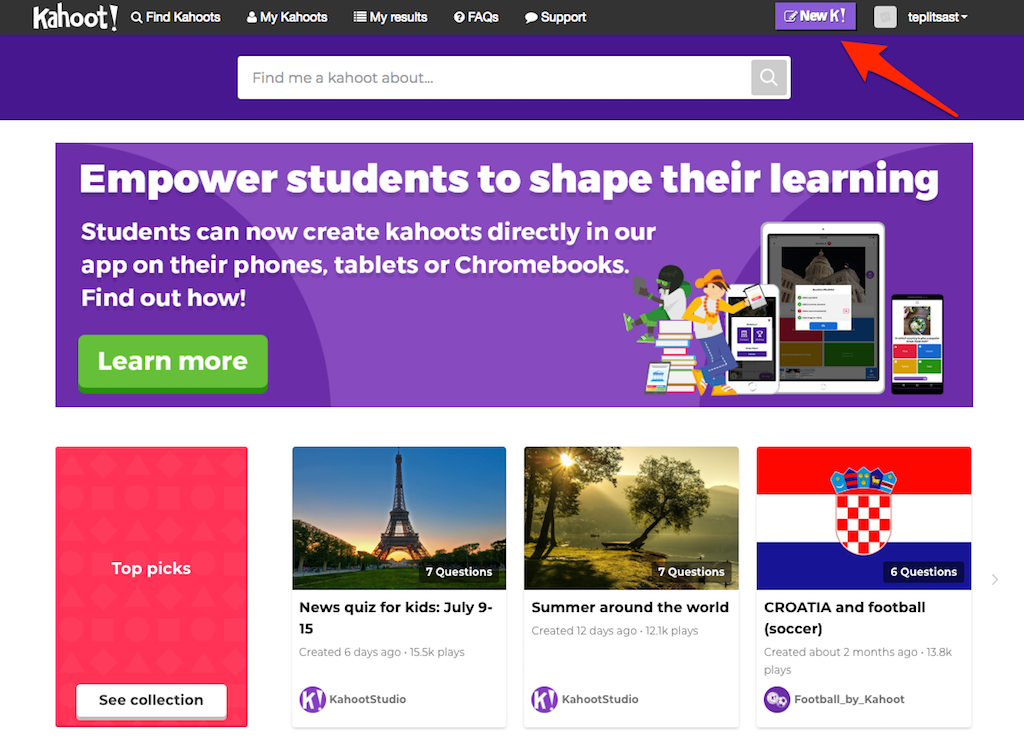Viewport: 1024px width, 754px height.
Task: Open Summer around the world title
Action: pyautogui.click(x=630, y=607)
